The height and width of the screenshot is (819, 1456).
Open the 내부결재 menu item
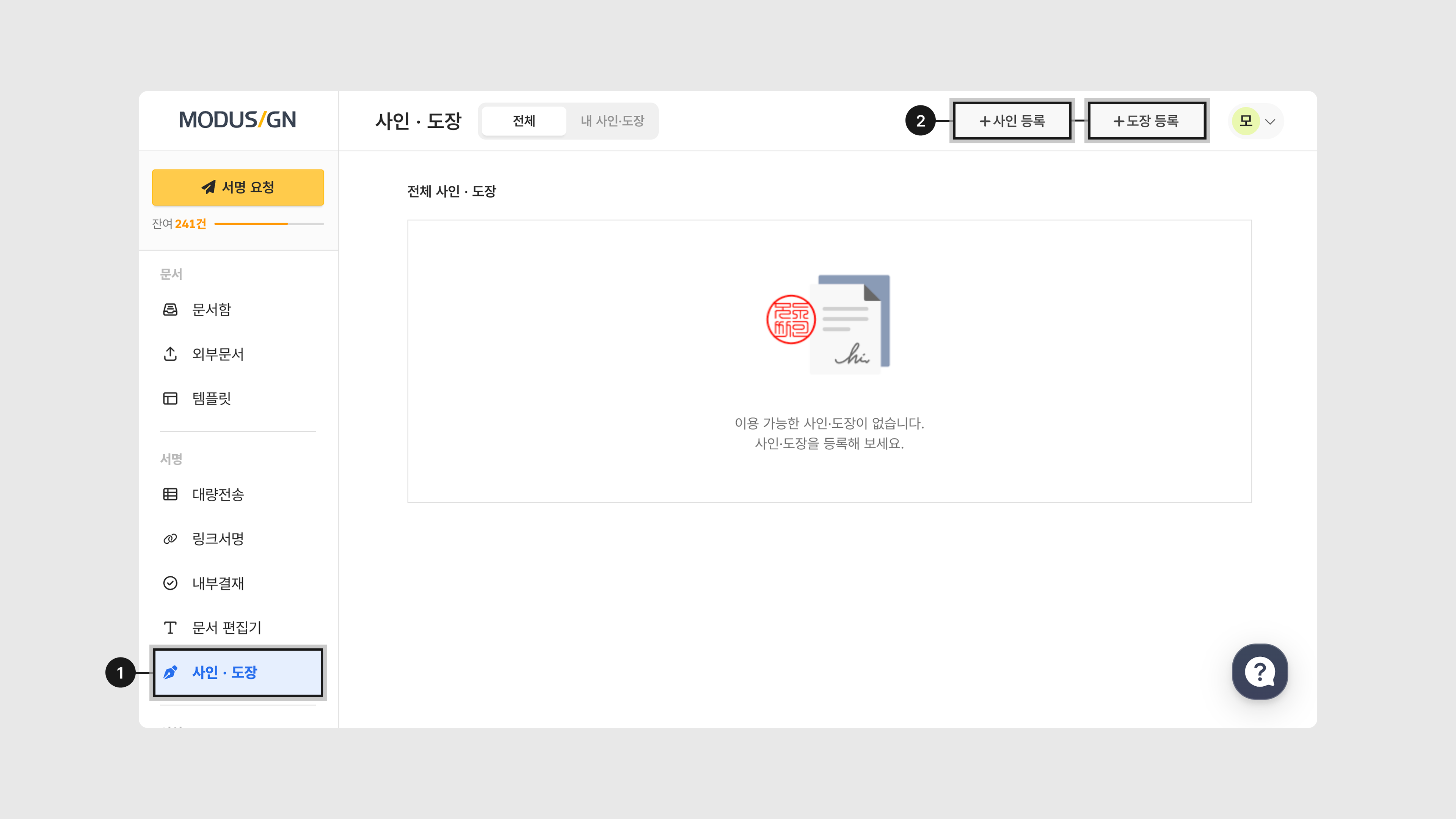tap(218, 583)
